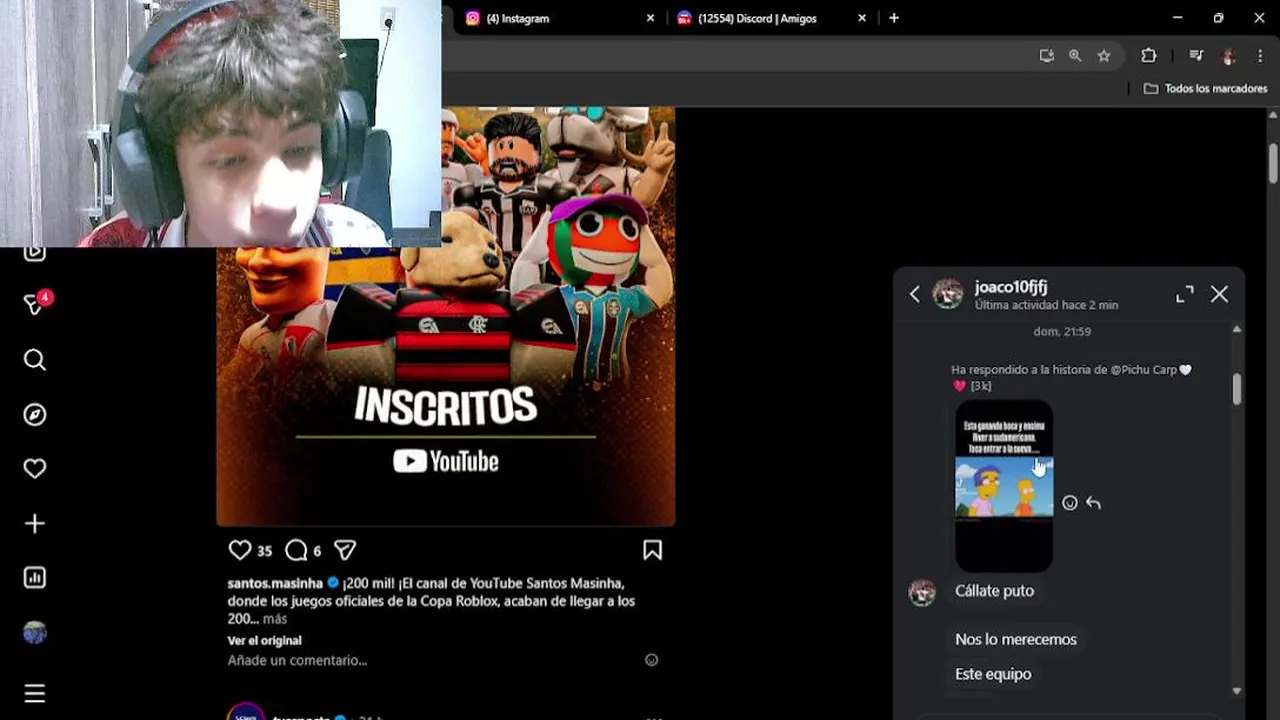Open santos.masinha profile link
Screen dimensions: 1280x720
[275, 583]
